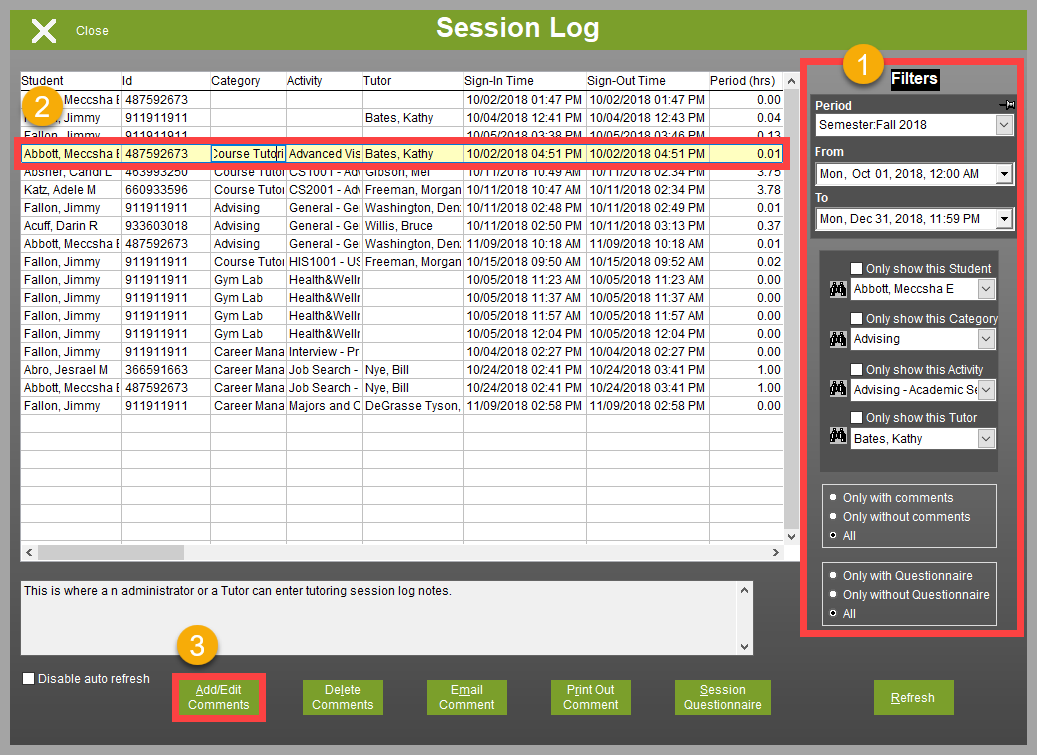Sort by Category column header
1037x755 pixels.
248,81
